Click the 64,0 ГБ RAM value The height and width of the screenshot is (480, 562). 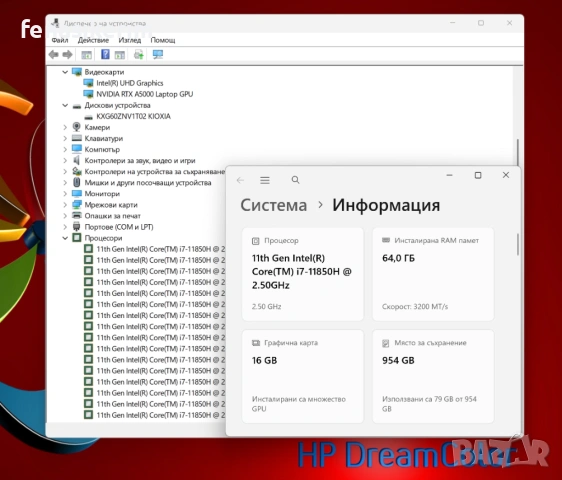(x=398, y=258)
